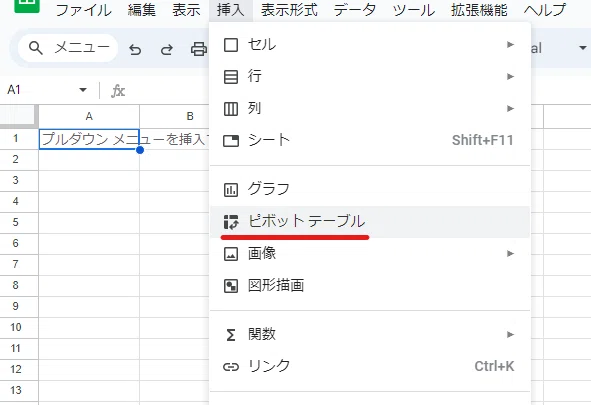Click the cell icon beside セル

[231, 45]
